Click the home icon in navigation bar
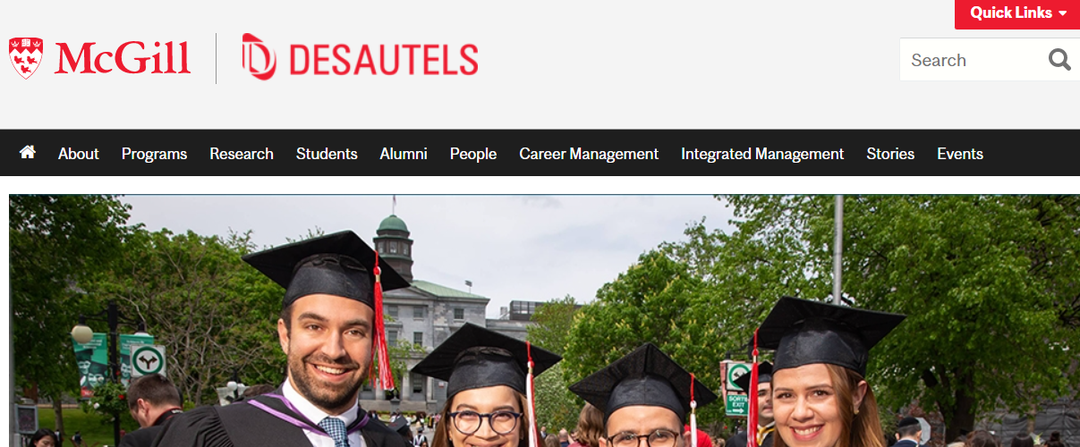This screenshot has height=447, width=1080. [x=28, y=152]
